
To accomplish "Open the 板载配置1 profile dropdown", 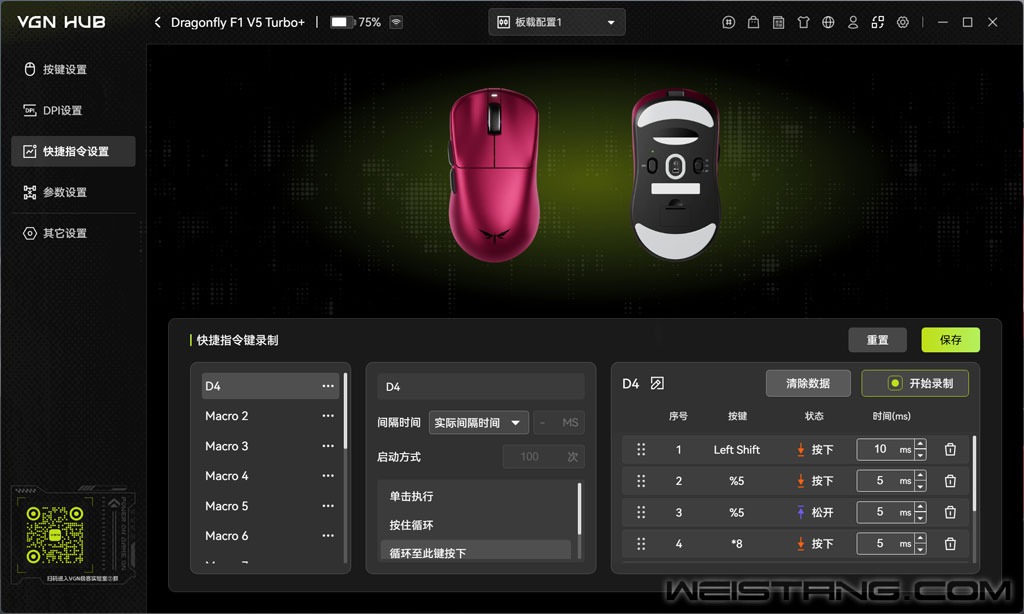I will (556, 22).
